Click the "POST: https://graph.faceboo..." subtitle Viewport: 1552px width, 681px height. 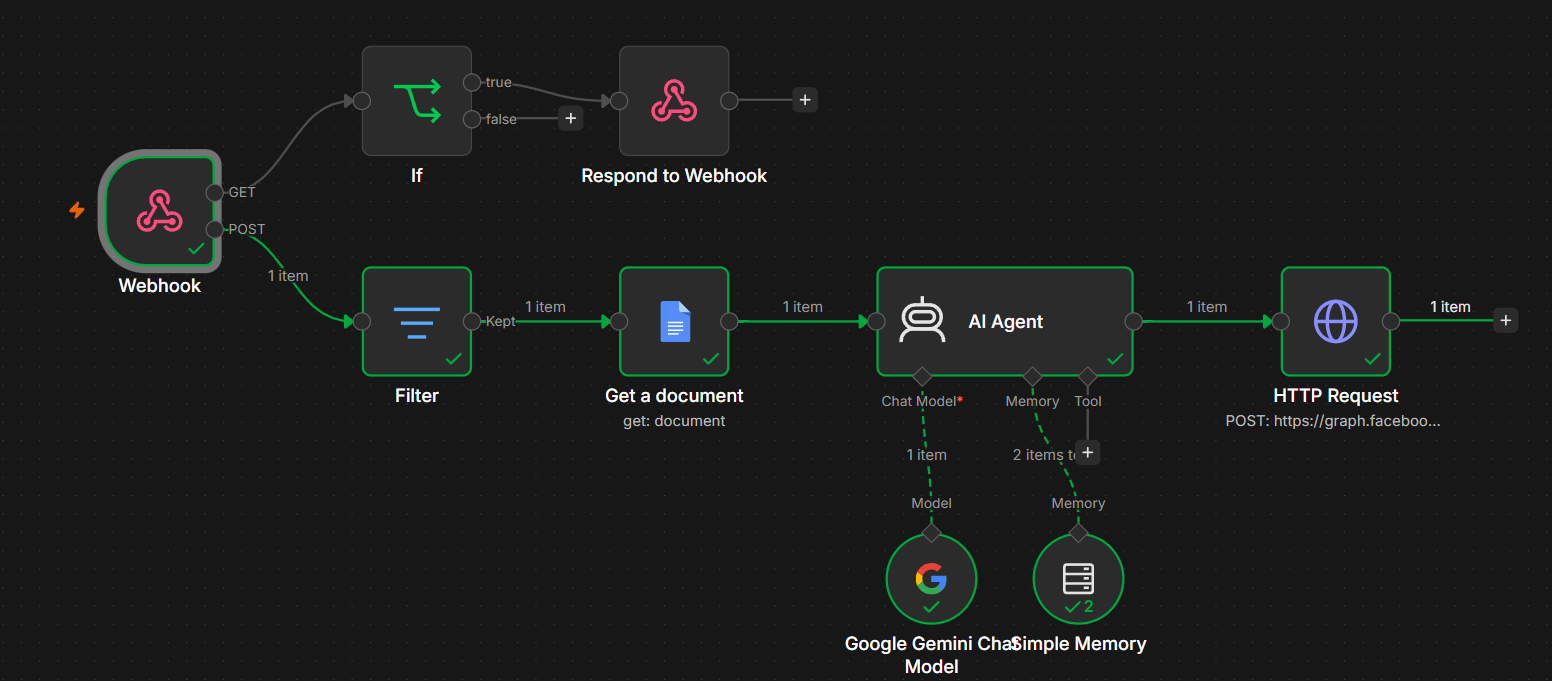(1333, 421)
